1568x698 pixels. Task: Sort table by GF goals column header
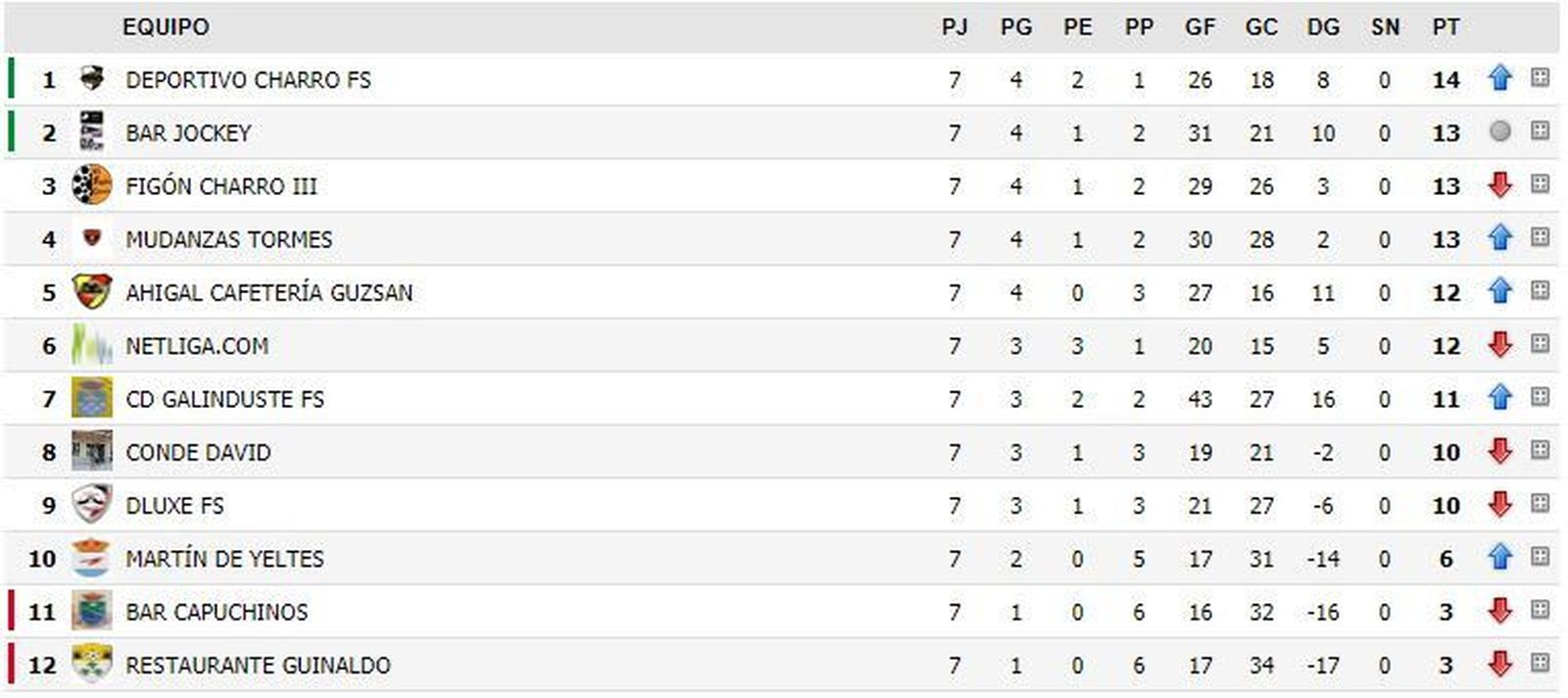1200,27
